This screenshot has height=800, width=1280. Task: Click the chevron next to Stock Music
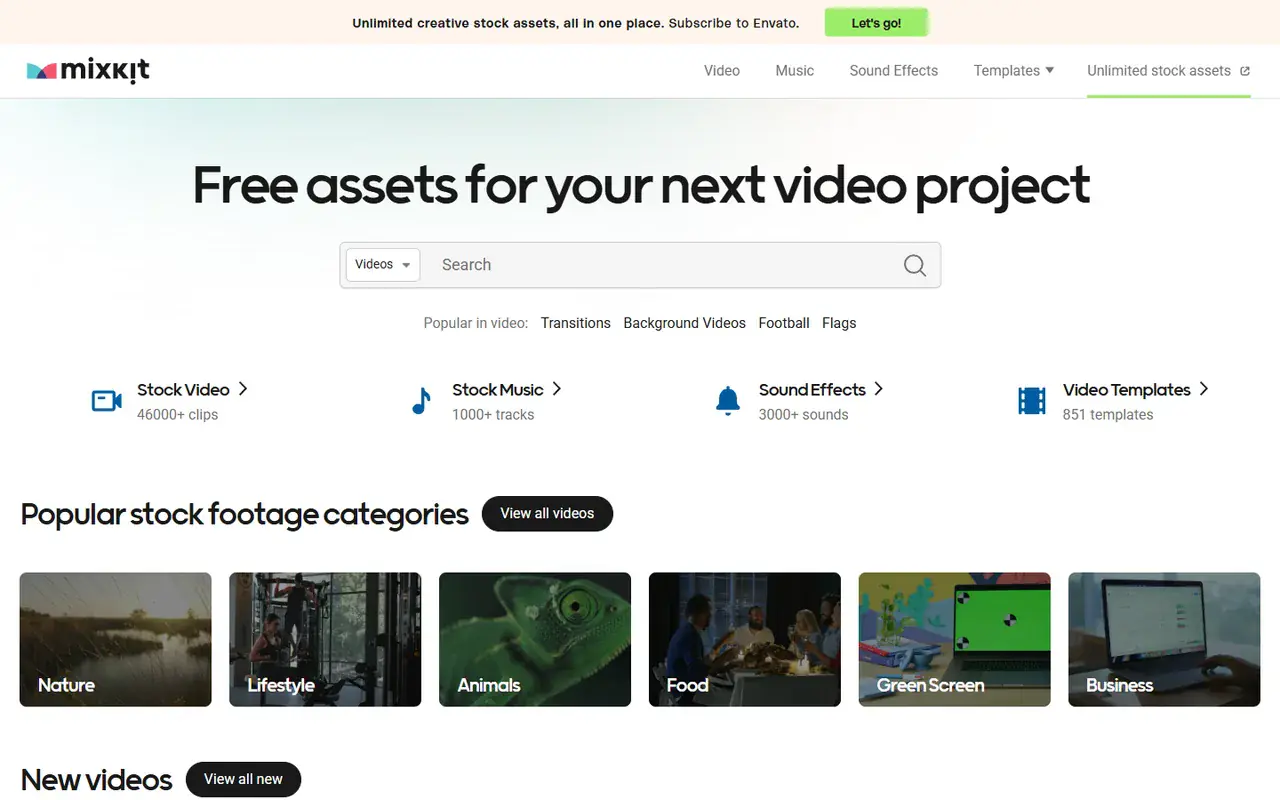pos(557,389)
